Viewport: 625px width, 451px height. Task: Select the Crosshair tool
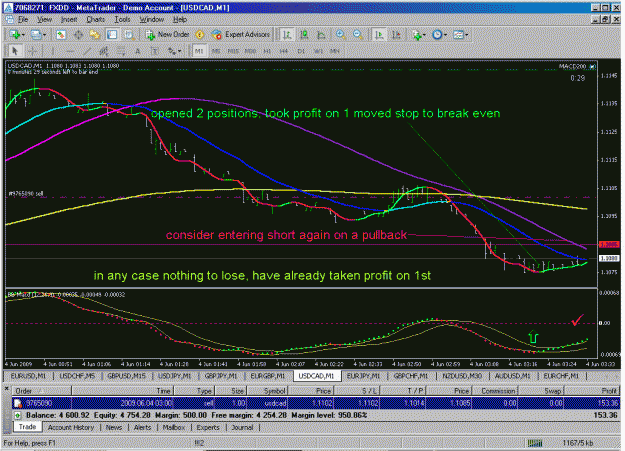(x=32, y=51)
